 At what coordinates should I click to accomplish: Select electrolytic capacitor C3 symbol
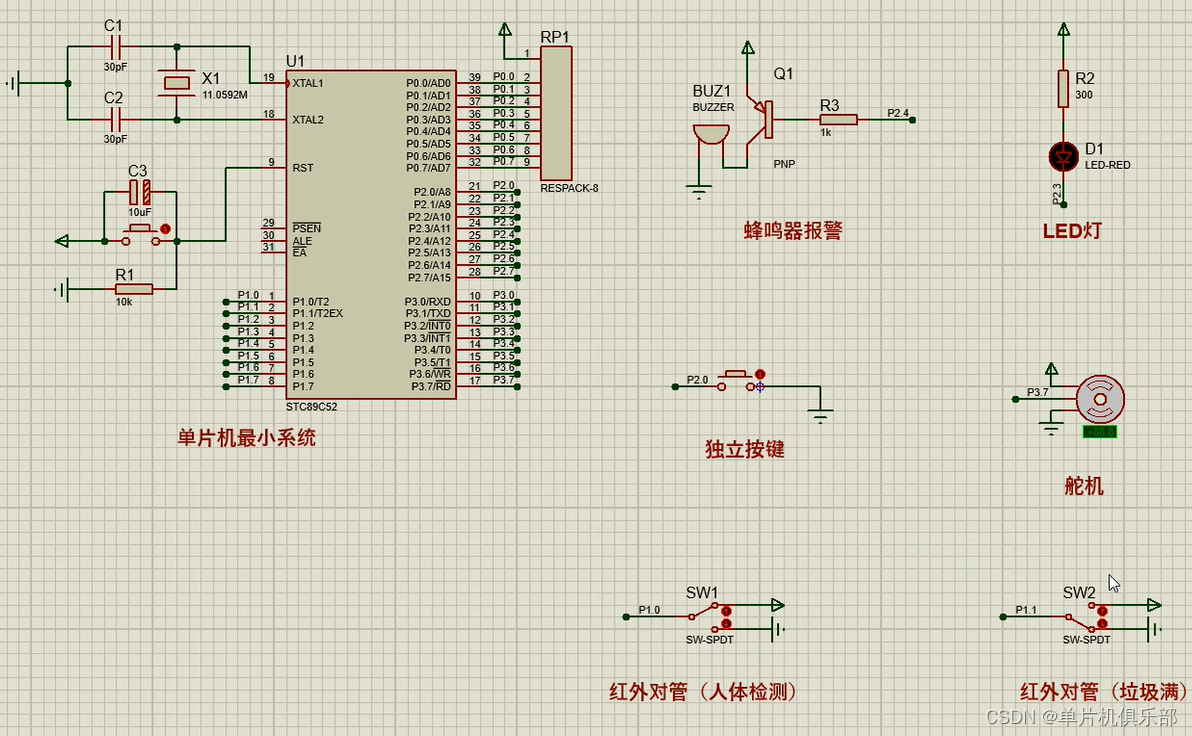click(140, 192)
